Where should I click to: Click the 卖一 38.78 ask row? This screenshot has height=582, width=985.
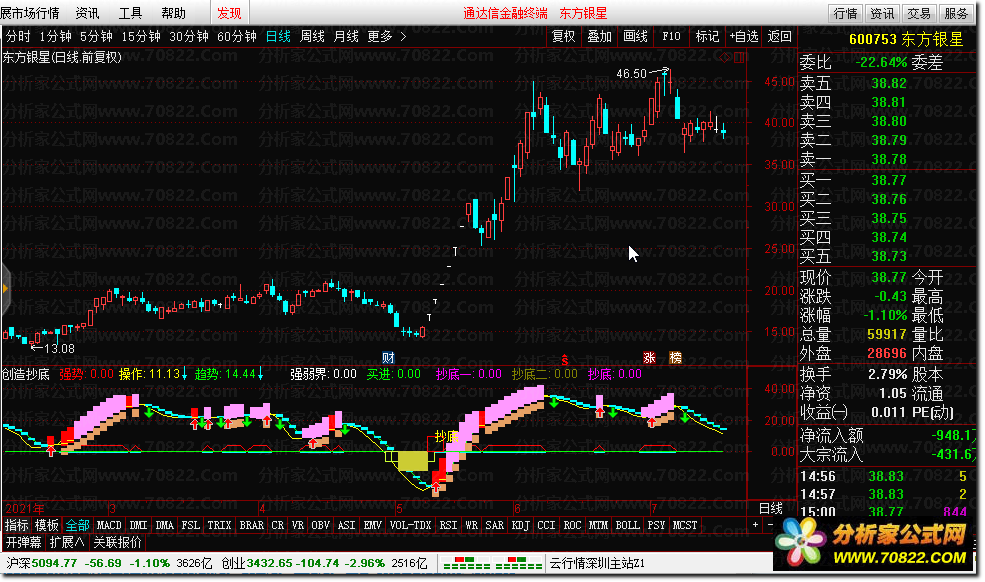(x=886, y=159)
